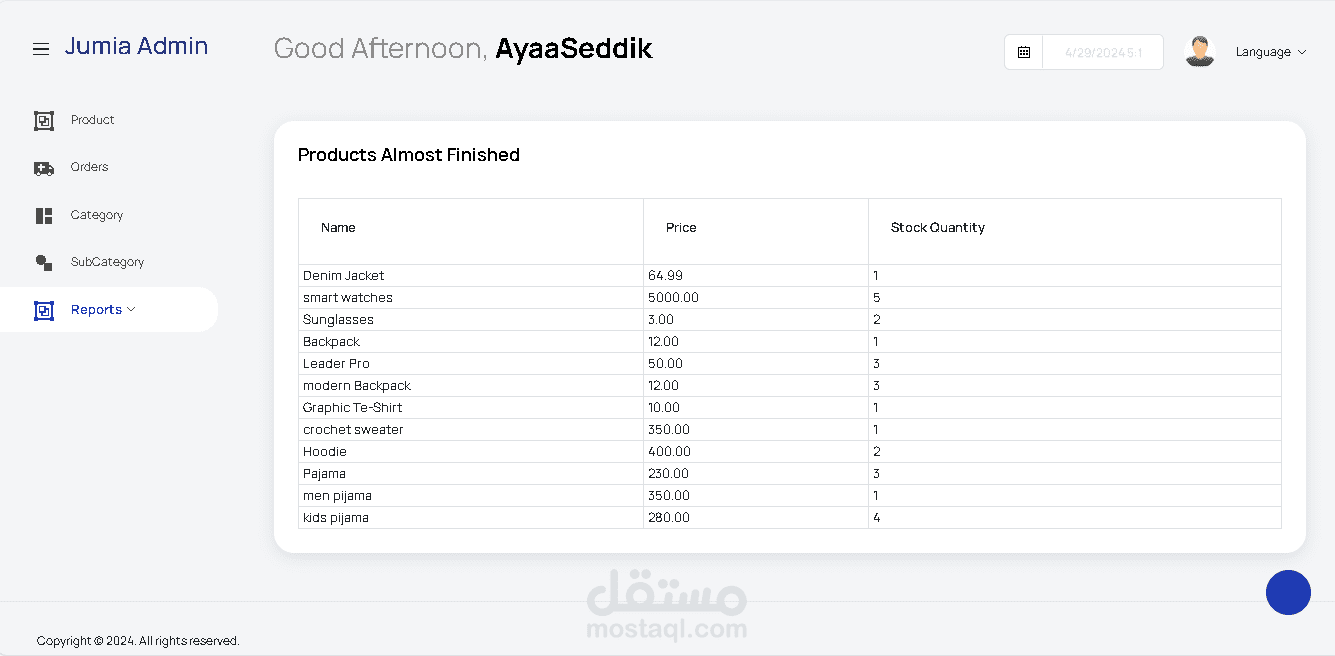Click the Stock Quantity column header
Screen dimensions: 1335x656
tap(937, 228)
